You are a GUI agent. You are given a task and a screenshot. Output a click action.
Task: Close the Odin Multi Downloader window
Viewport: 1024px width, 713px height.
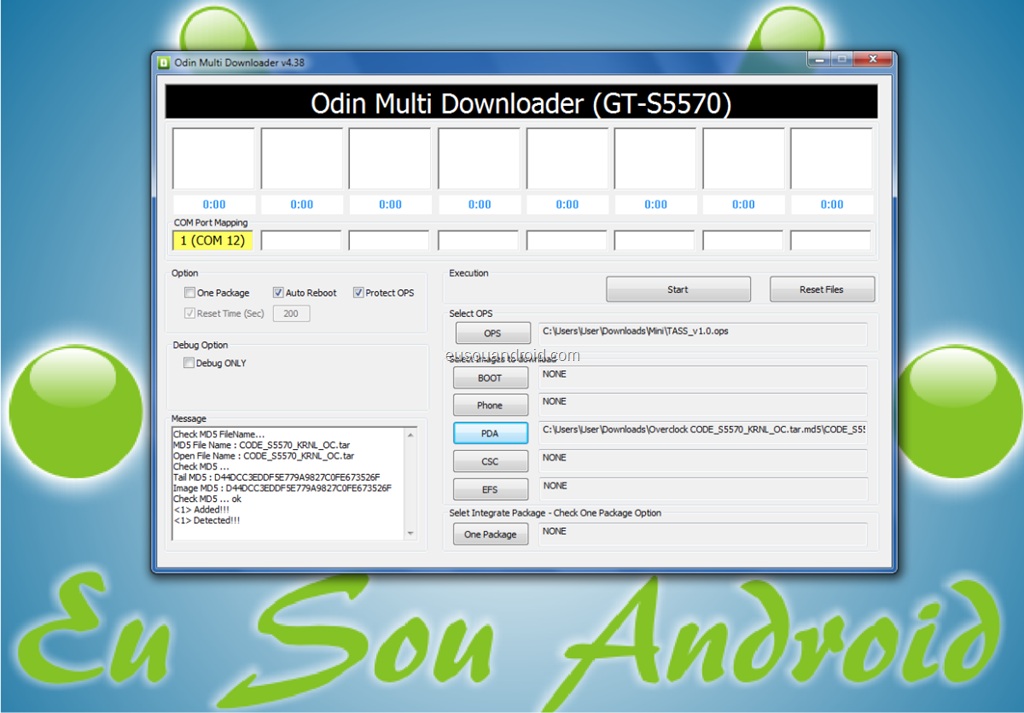[x=872, y=59]
